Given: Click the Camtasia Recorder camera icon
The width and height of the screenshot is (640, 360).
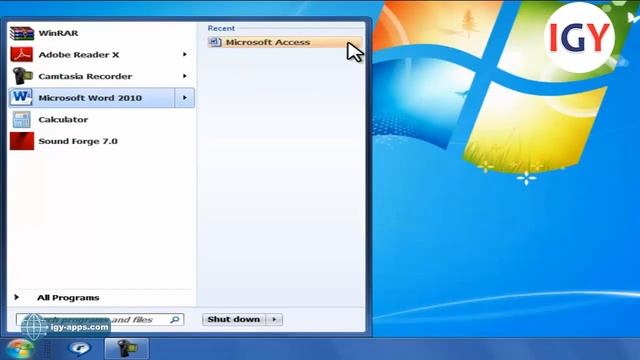Looking at the screenshot, I should point(22,76).
